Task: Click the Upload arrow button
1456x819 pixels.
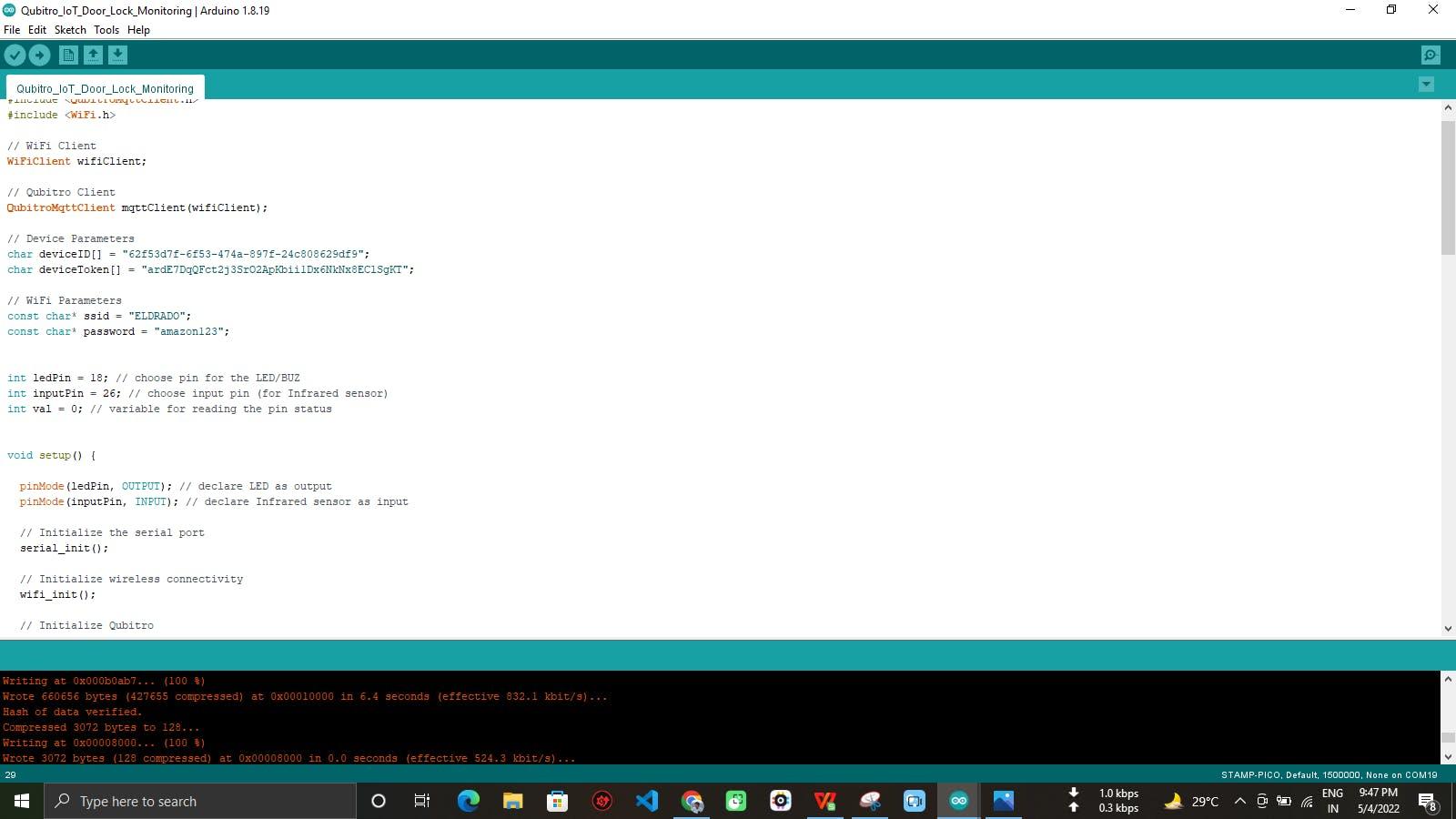Action: pyautogui.click(x=39, y=56)
